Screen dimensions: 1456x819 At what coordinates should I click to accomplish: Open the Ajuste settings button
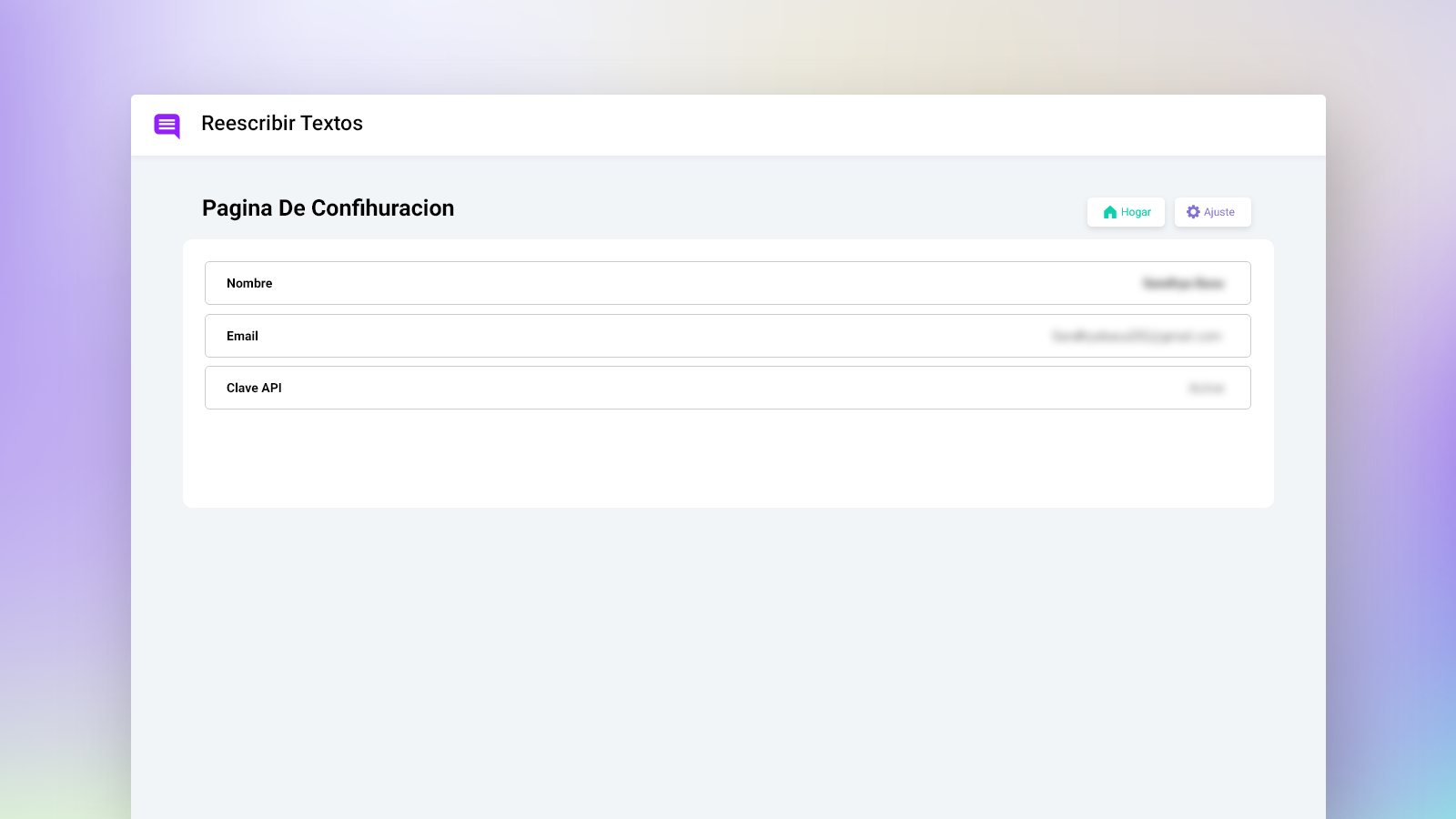[1212, 212]
